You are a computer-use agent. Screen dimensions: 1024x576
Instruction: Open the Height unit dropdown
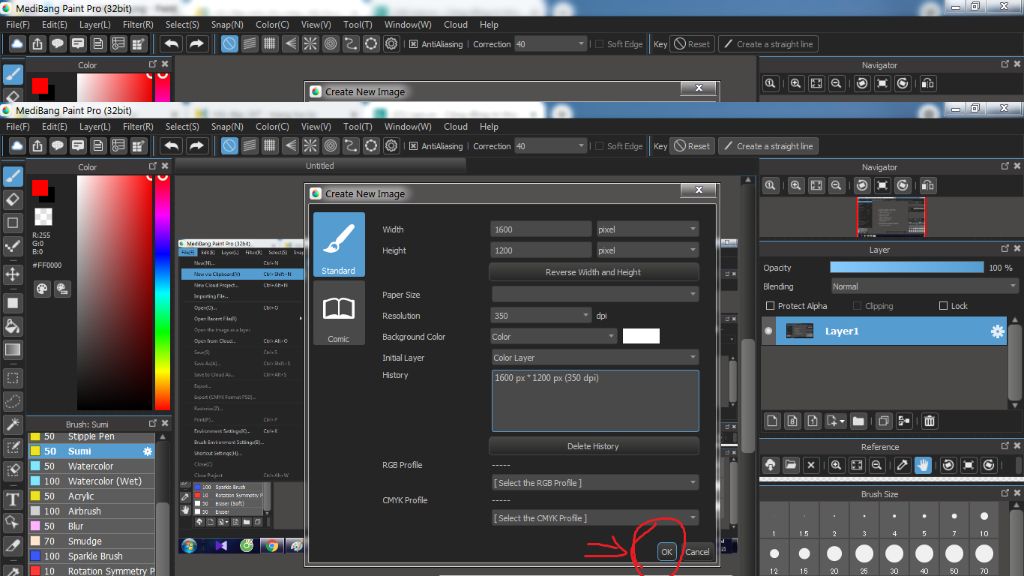coord(647,250)
